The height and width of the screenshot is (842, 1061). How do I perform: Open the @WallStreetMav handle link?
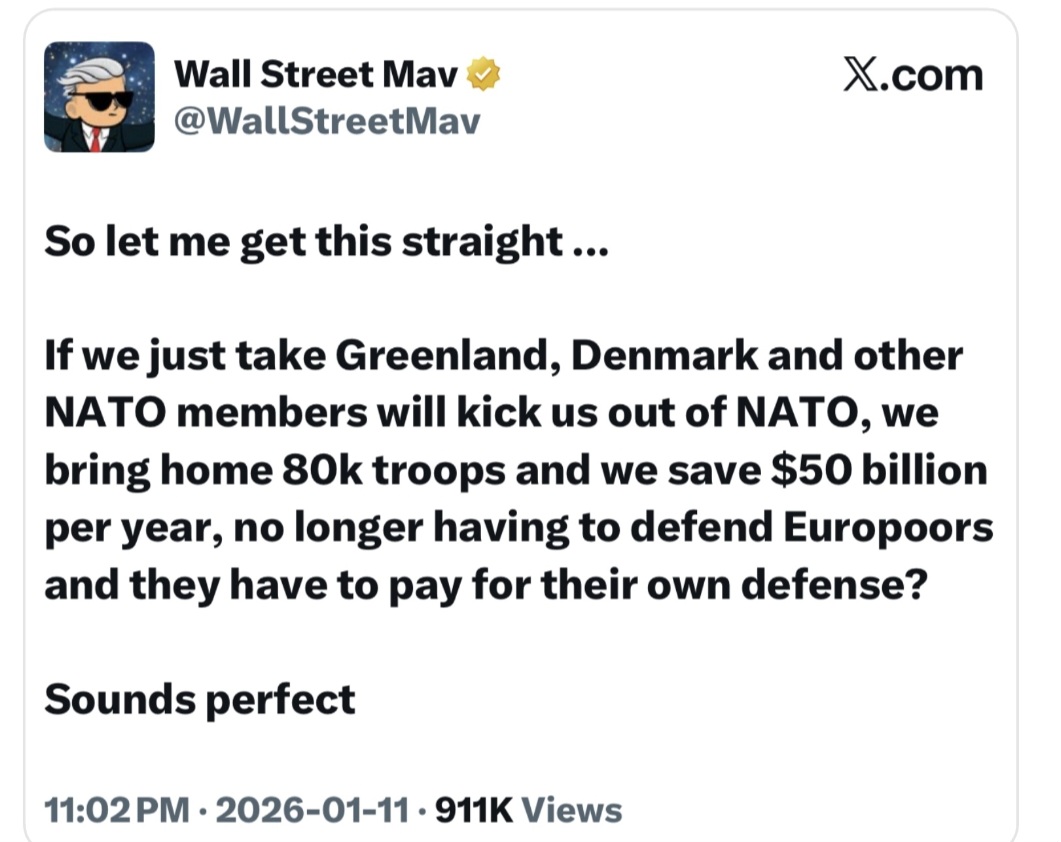click(x=327, y=122)
